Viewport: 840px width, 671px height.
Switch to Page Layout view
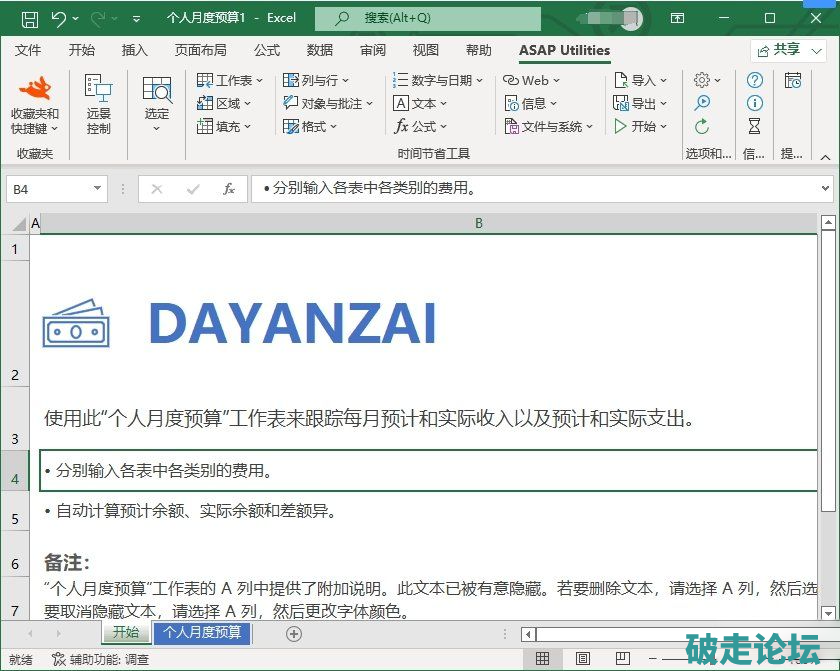[x=582, y=659]
